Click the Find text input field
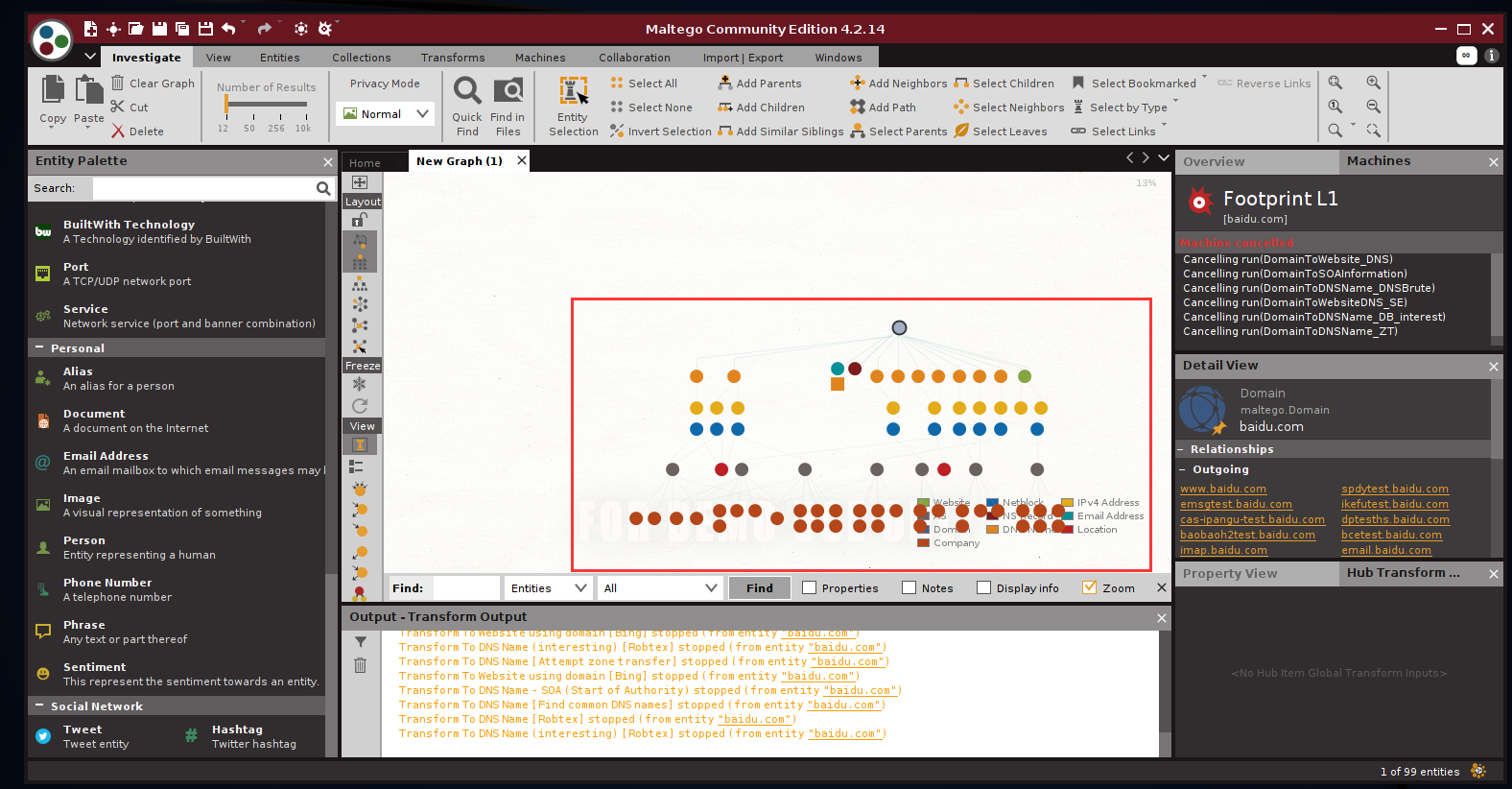 tap(466, 588)
